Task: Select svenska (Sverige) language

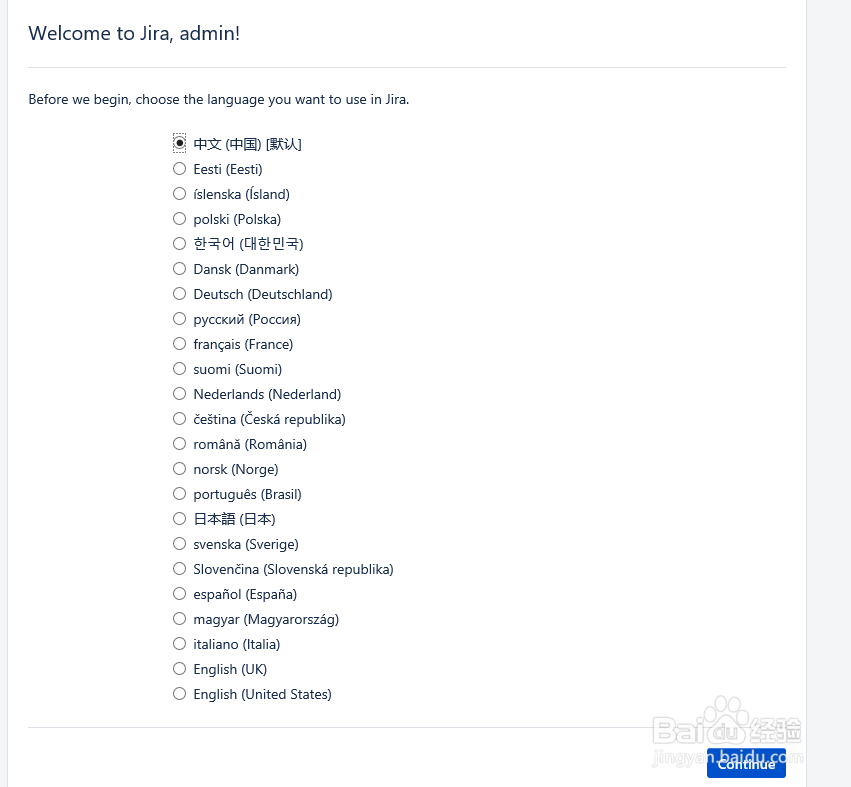Action: [x=180, y=544]
